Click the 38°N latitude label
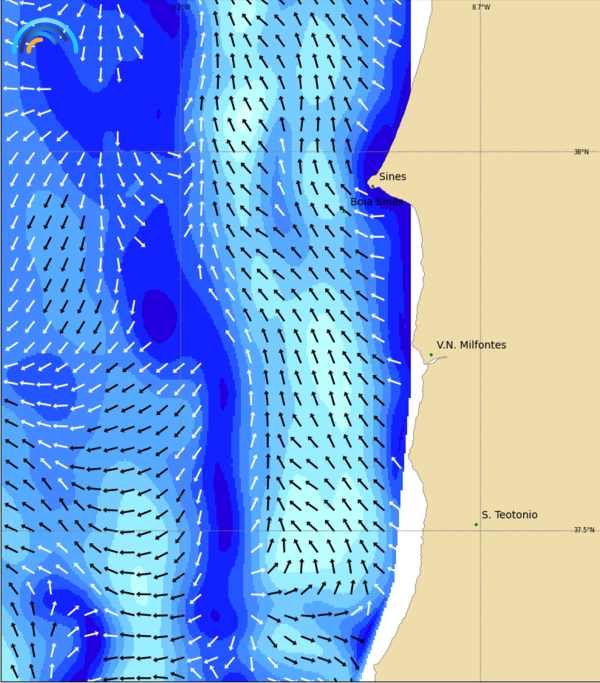Screen dimensions: 600x683 581,152
